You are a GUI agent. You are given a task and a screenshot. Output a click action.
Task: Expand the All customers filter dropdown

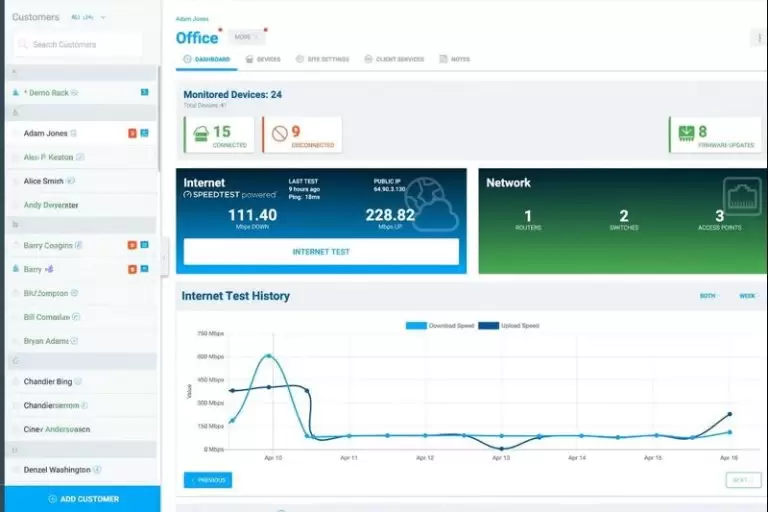coord(89,17)
